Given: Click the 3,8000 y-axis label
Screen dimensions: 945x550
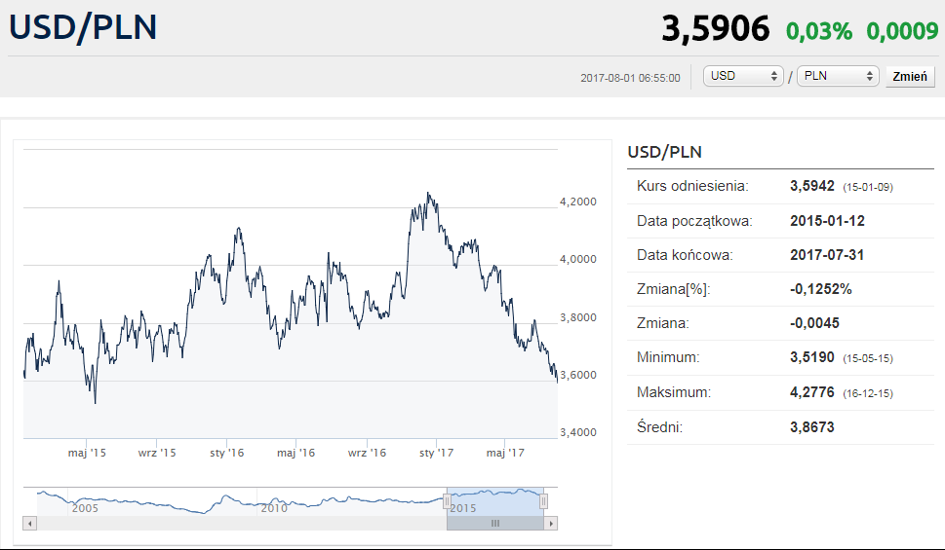Looking at the screenshot, I should point(578,317).
